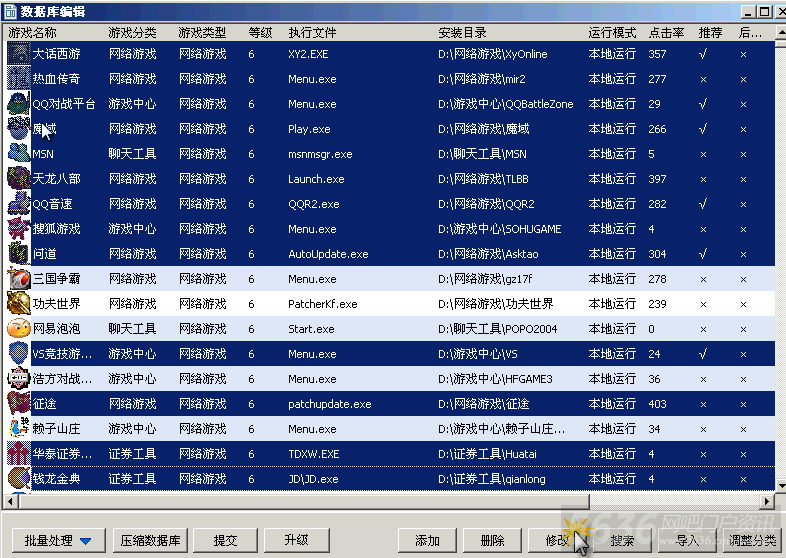Screen dimensions: 786x558
Task: Click the 数据库编辑 title bar icon
Action: click(10, 11)
